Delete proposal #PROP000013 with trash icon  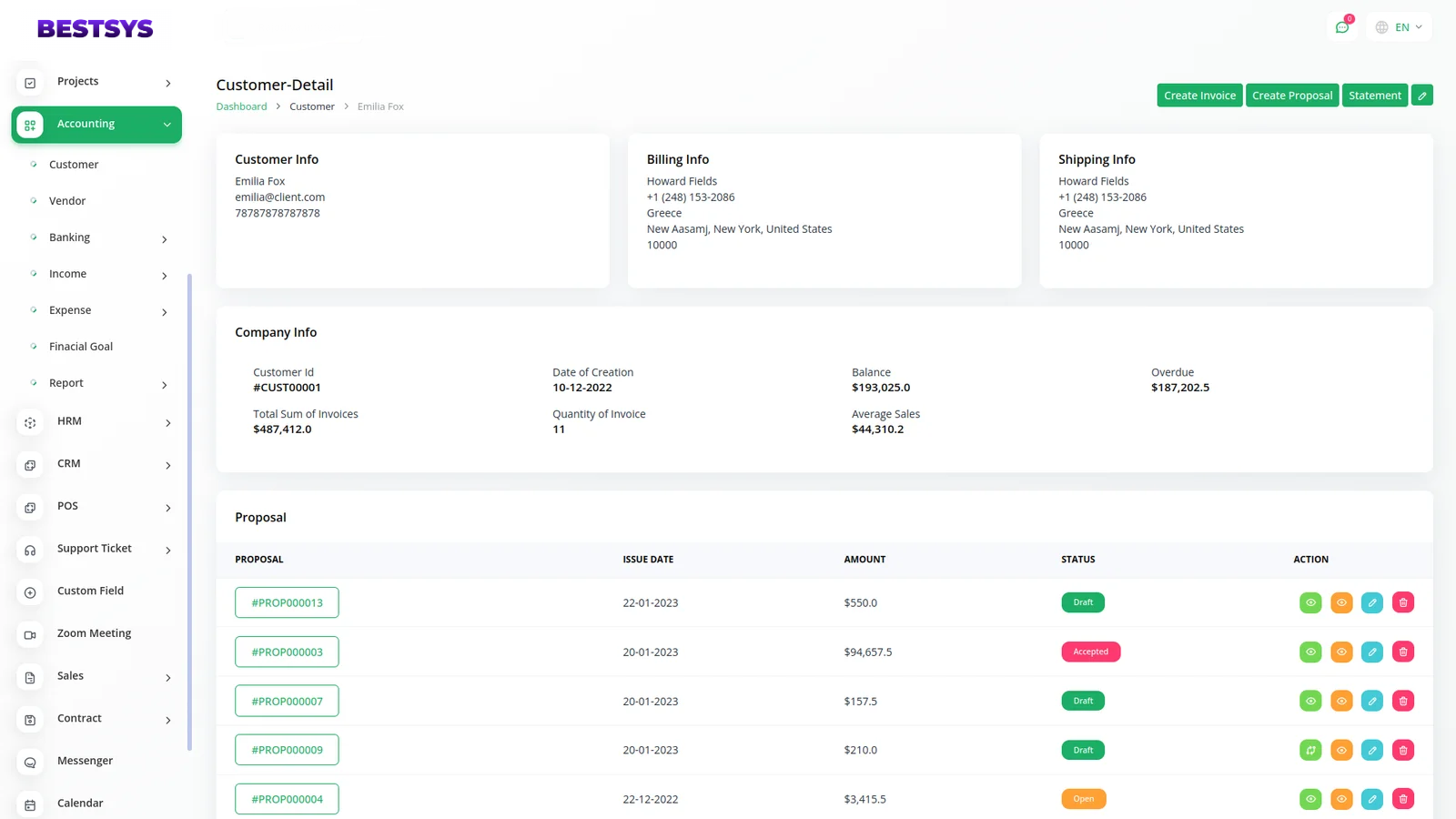1402,602
